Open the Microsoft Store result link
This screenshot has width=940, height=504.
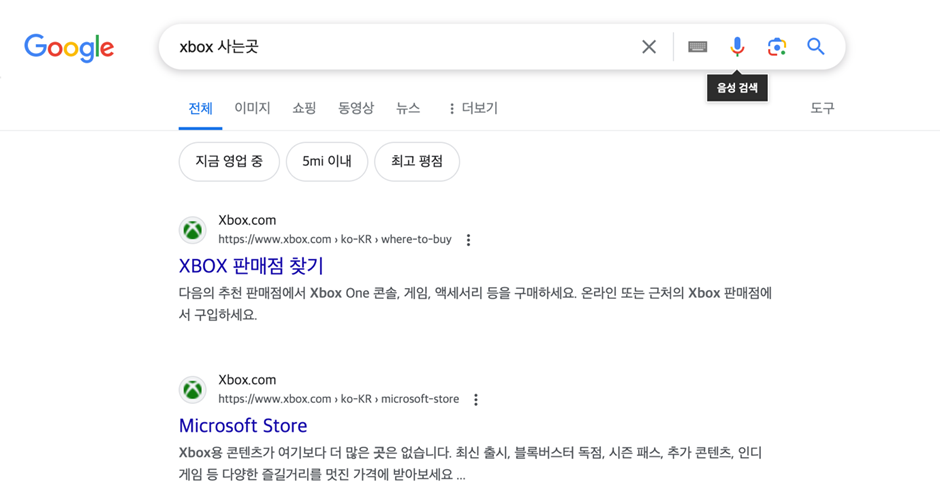[243, 426]
